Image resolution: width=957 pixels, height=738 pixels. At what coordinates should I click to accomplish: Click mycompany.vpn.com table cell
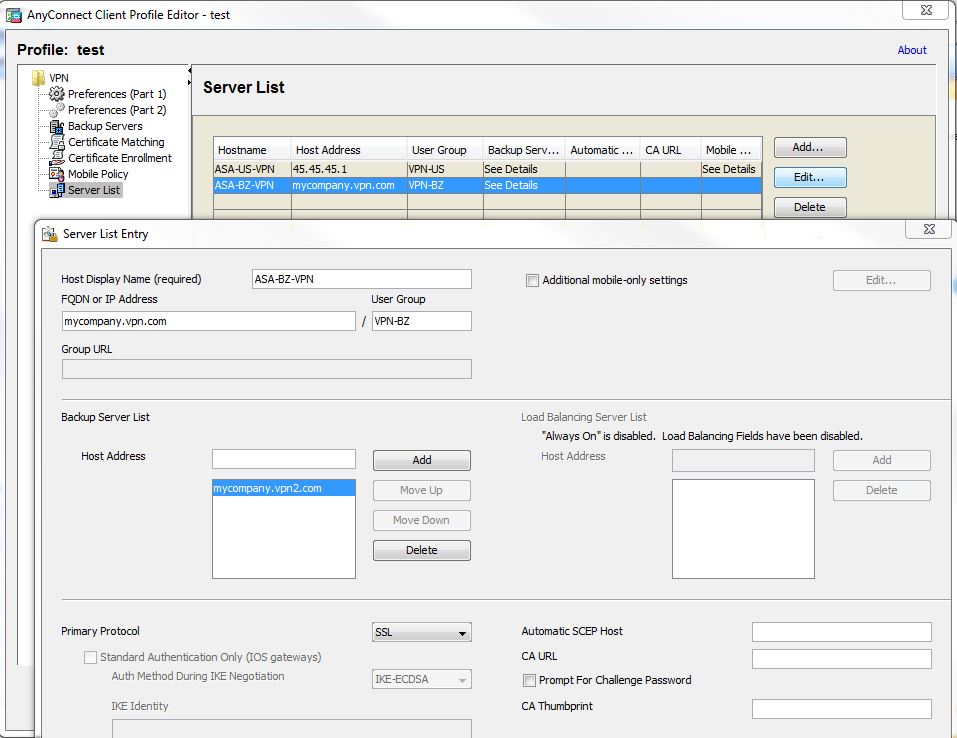click(349, 185)
